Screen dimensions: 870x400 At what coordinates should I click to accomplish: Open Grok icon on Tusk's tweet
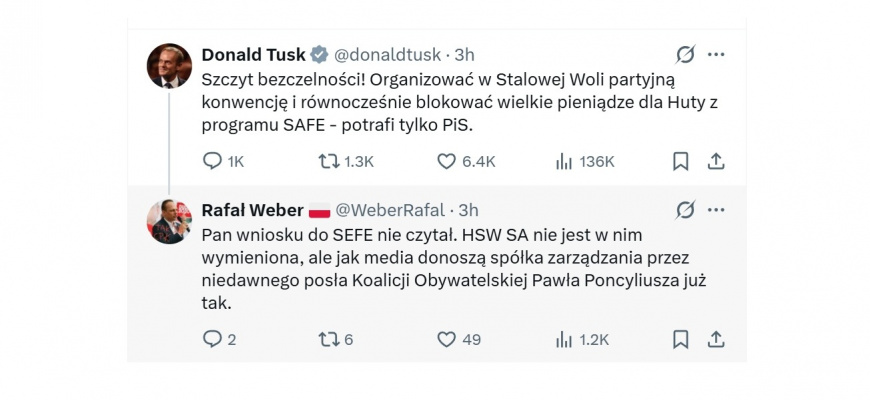coord(686,54)
